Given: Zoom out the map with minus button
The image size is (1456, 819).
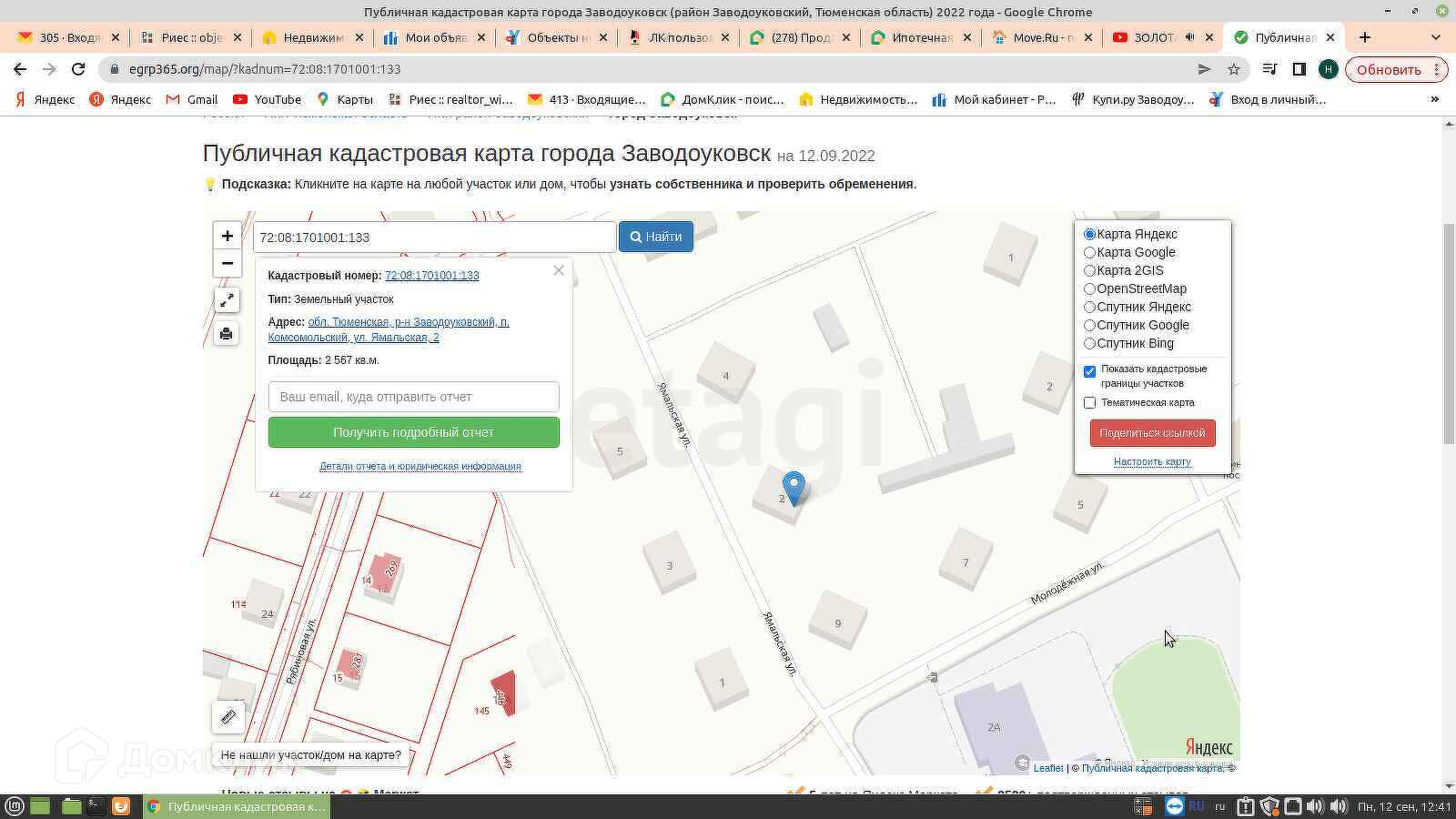Looking at the screenshot, I should [227, 263].
